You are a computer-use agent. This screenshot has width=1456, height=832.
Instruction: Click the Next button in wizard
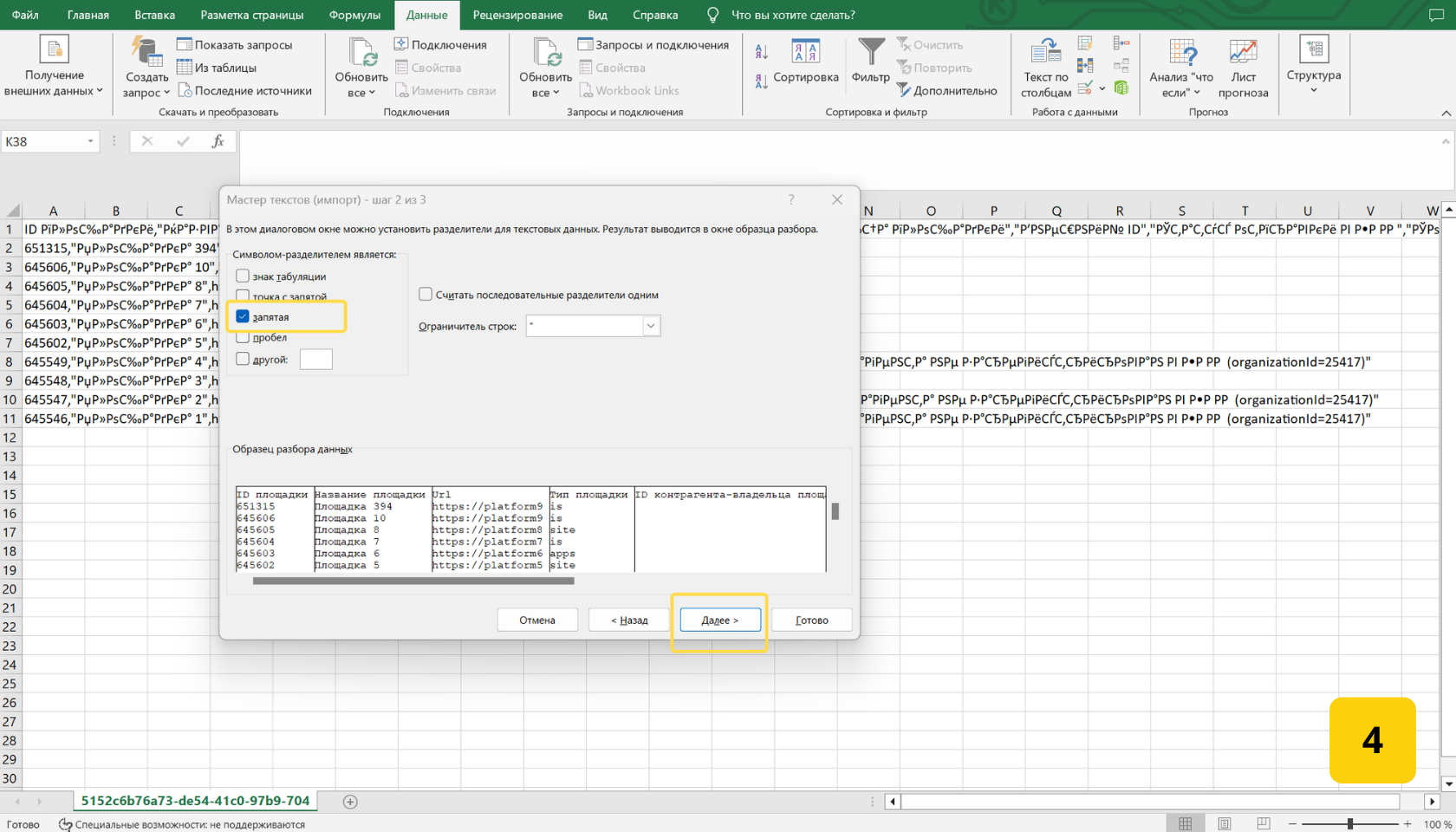[x=719, y=620]
